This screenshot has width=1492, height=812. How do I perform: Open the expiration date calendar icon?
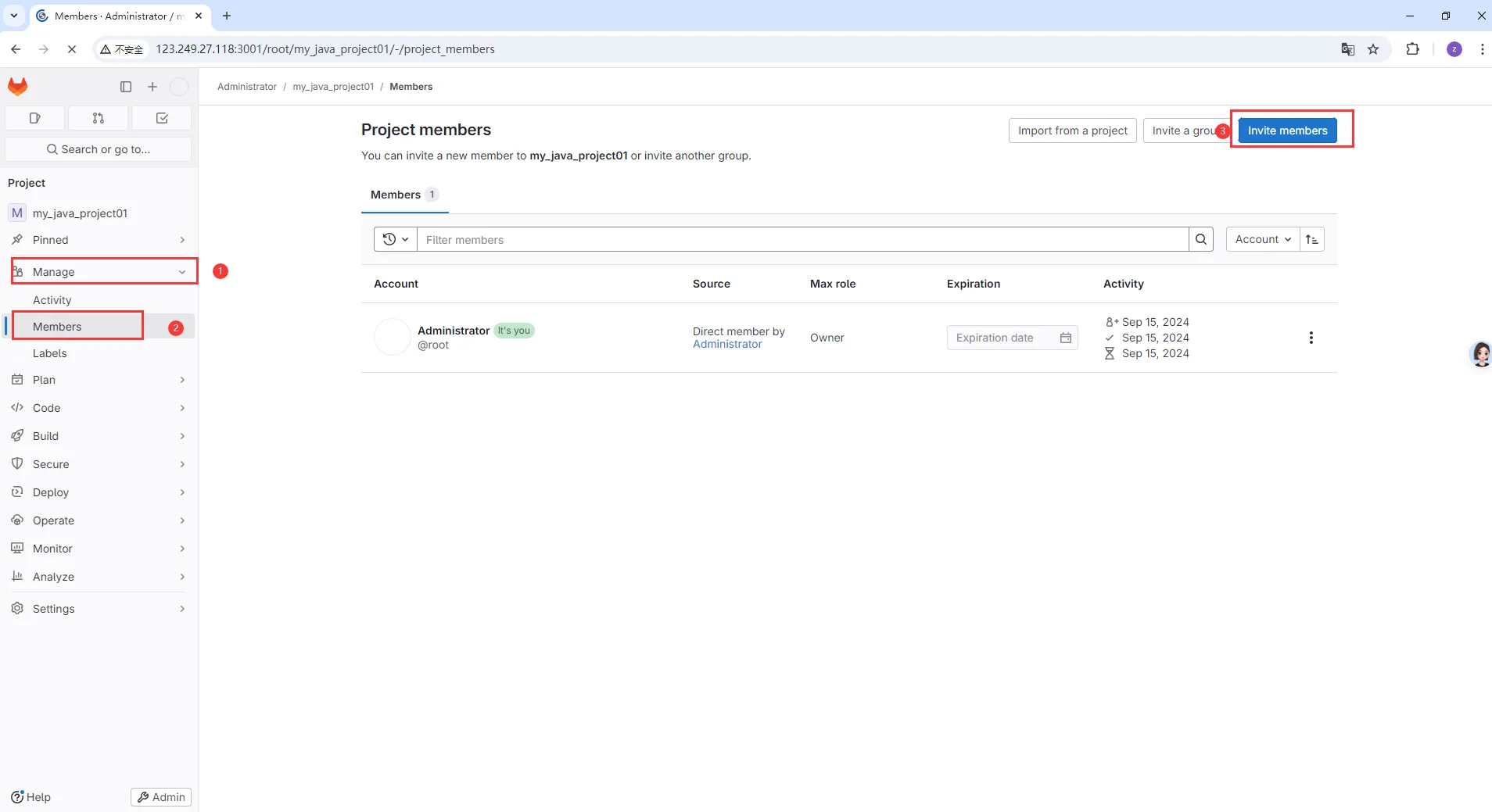point(1066,338)
